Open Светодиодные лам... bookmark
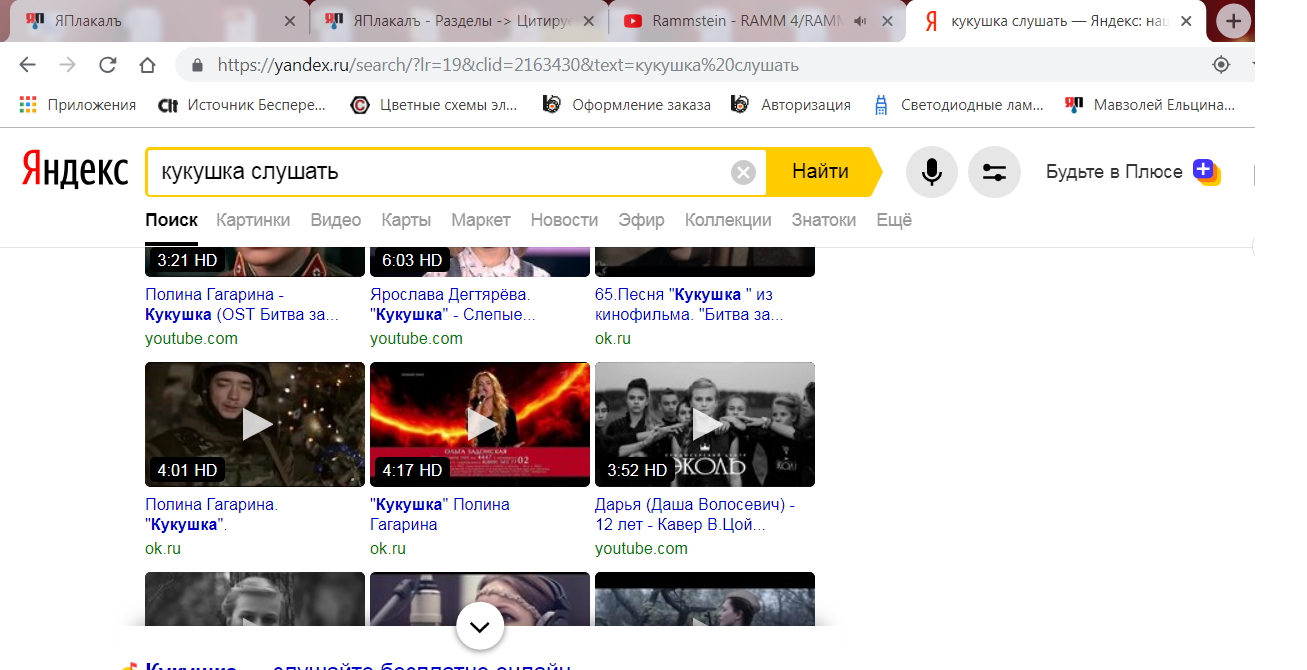Image resolution: width=1307 pixels, height=670 pixels. click(958, 105)
